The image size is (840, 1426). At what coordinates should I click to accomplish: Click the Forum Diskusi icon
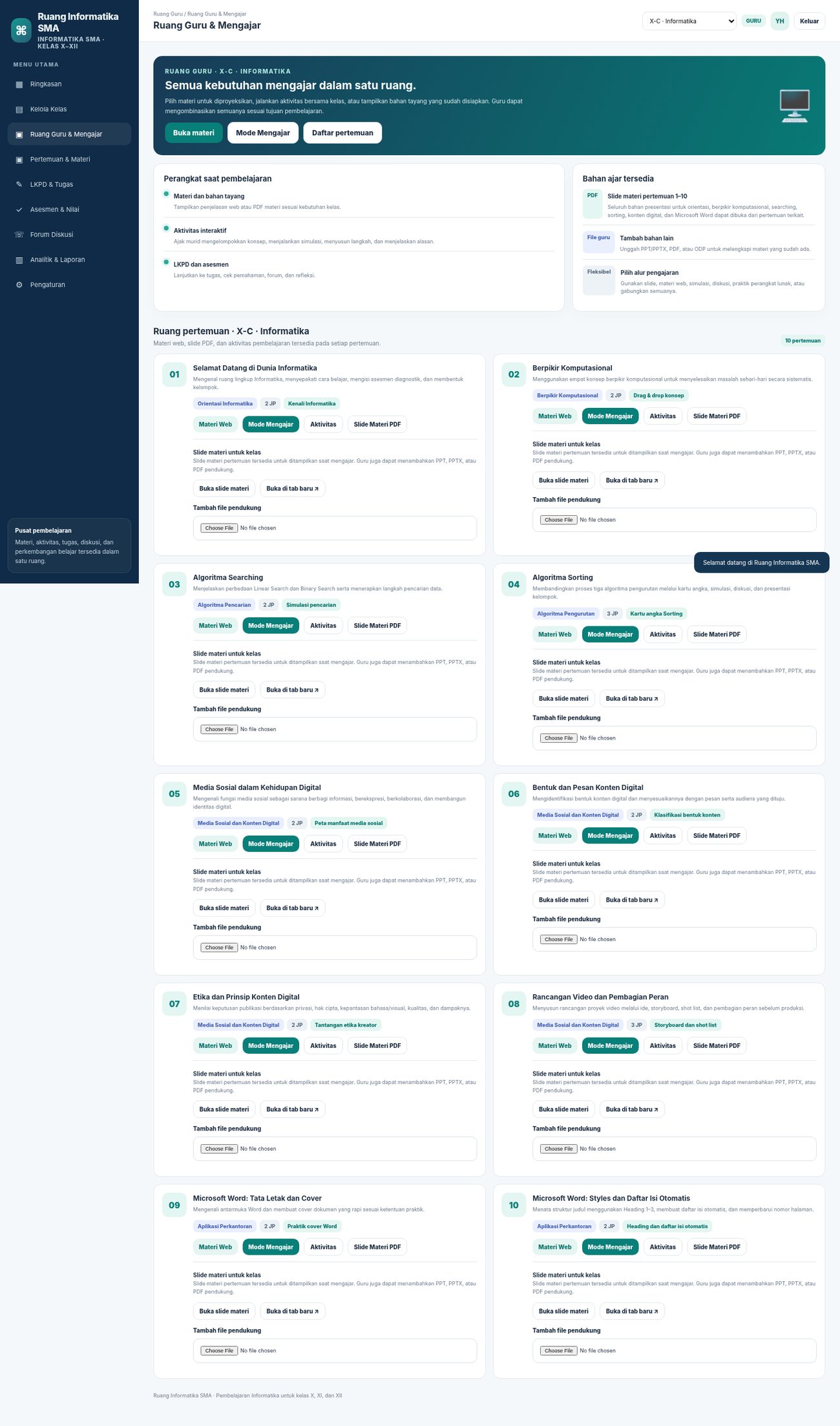[19, 235]
